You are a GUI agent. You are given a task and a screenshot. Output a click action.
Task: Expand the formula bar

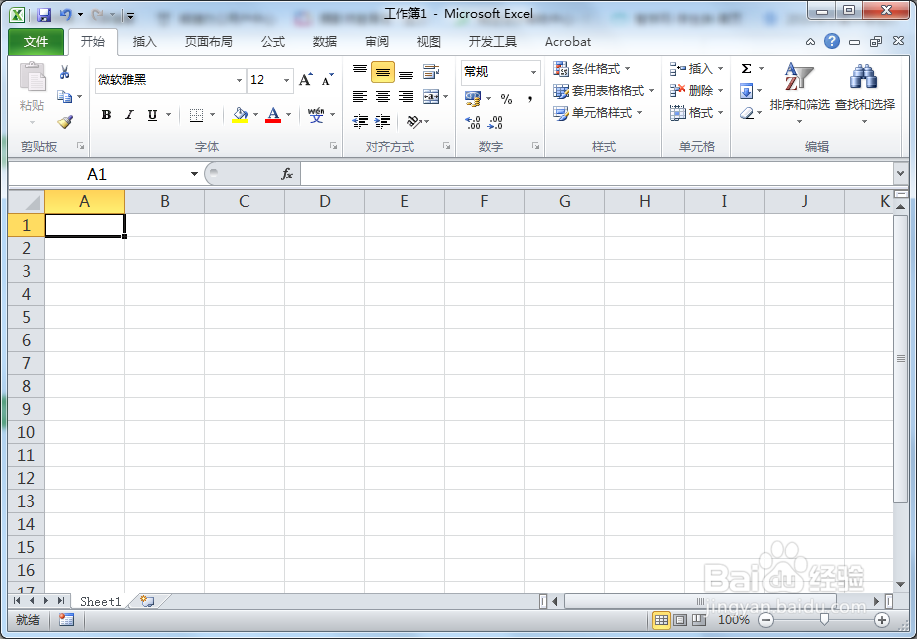coord(900,174)
